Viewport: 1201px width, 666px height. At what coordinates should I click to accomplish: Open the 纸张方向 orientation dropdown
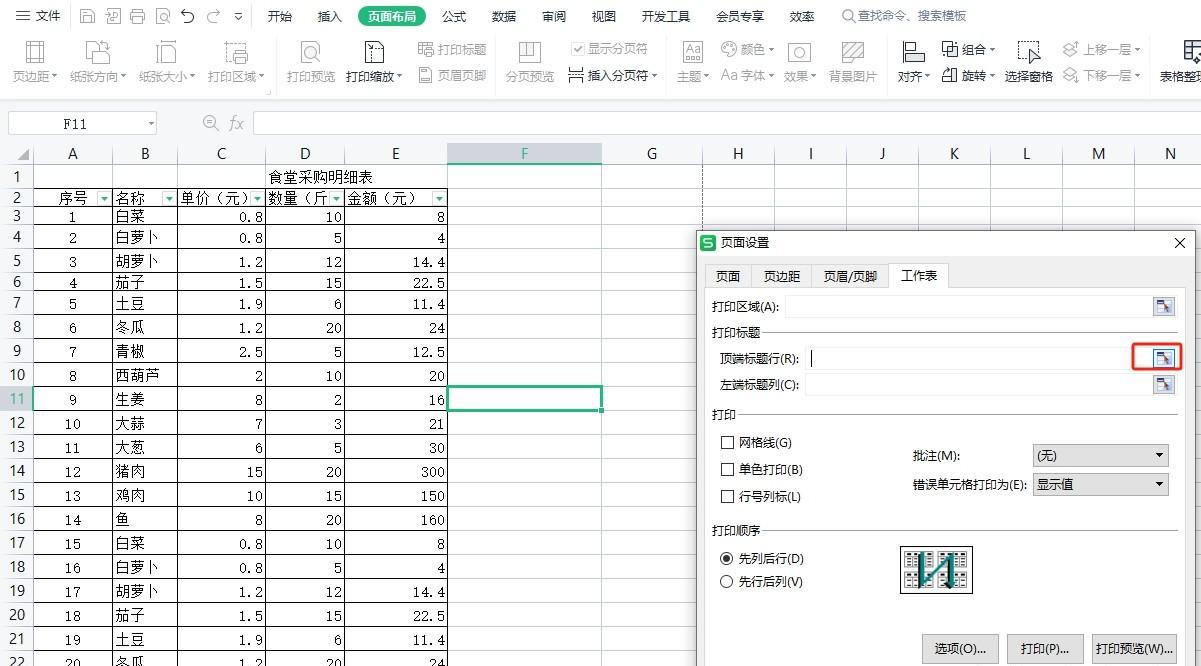pos(98,62)
